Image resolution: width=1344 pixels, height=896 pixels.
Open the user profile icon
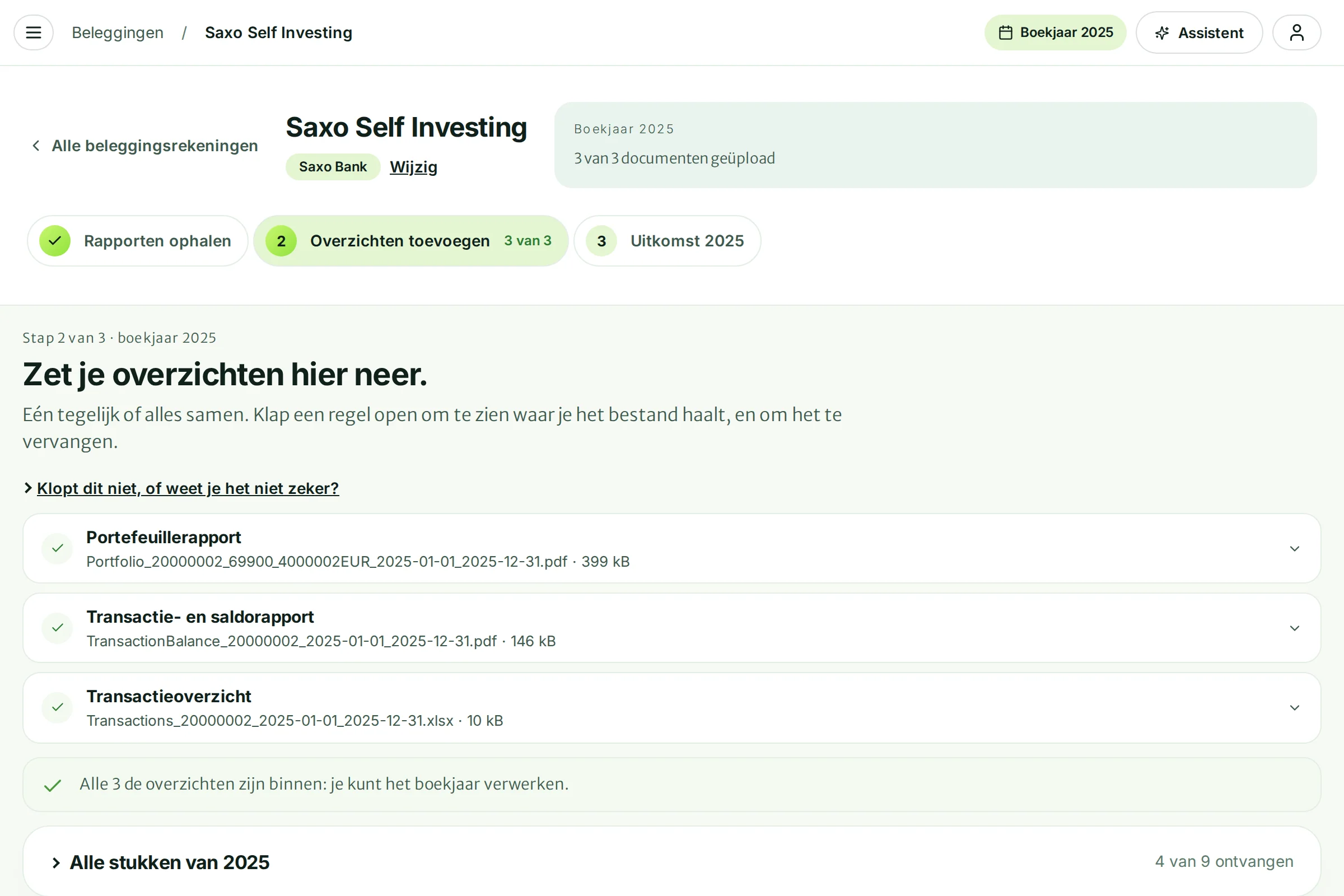pyautogui.click(x=1296, y=32)
